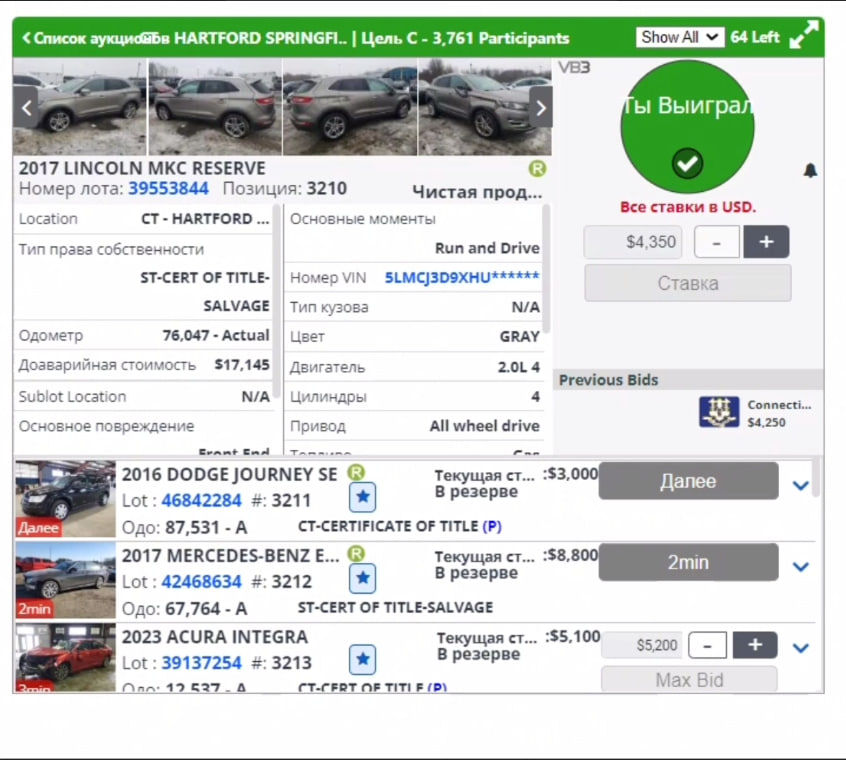Show previous vehicle photos
The image size is (846, 760).
tap(26, 108)
